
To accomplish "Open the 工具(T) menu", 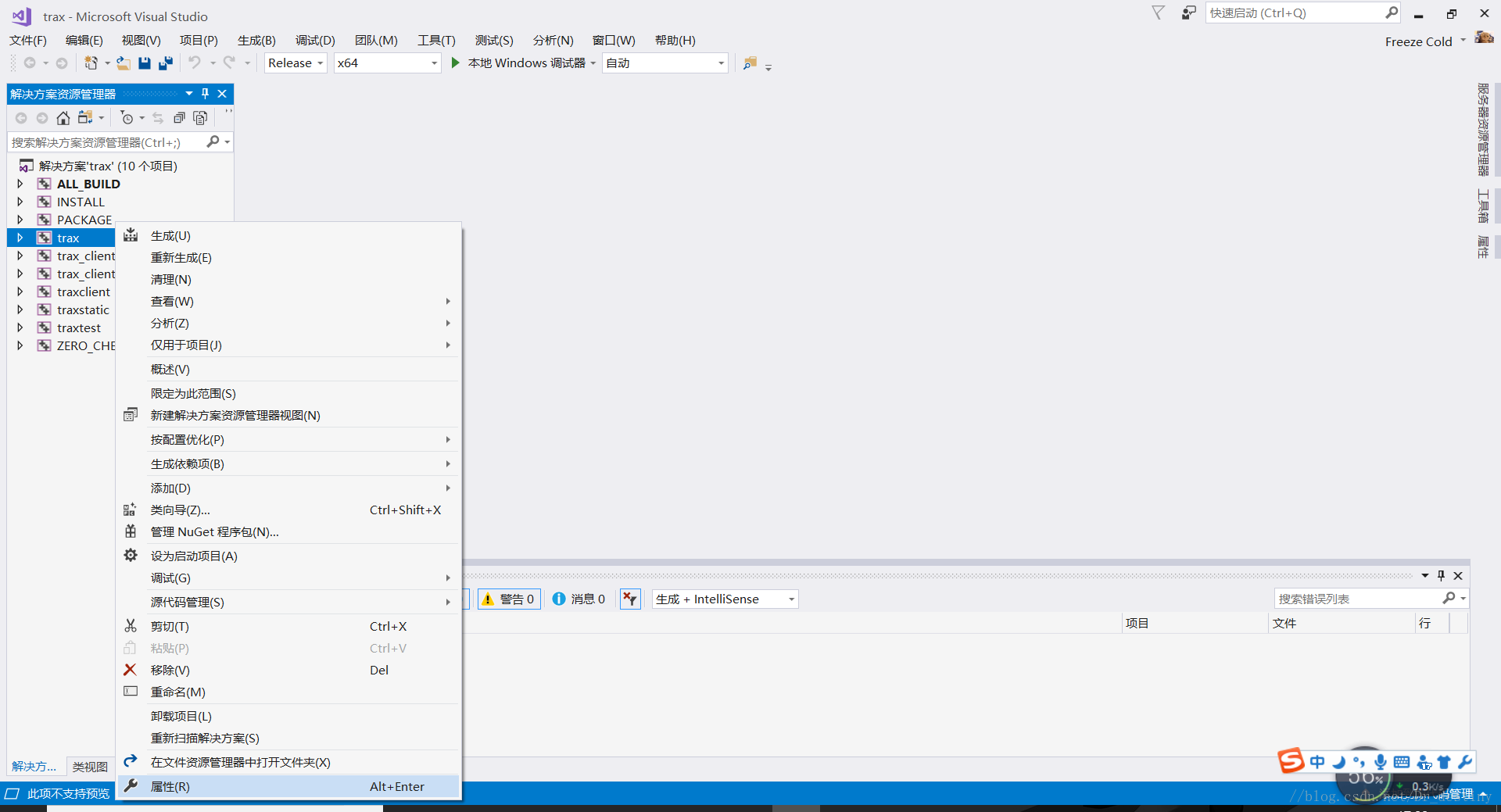I will click(436, 40).
